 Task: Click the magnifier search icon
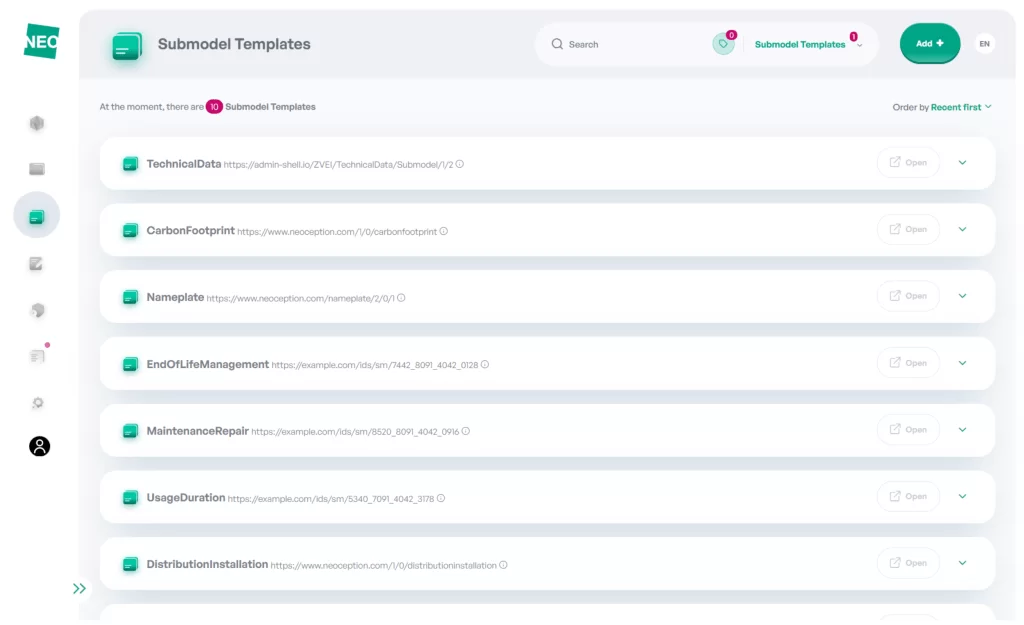[557, 44]
